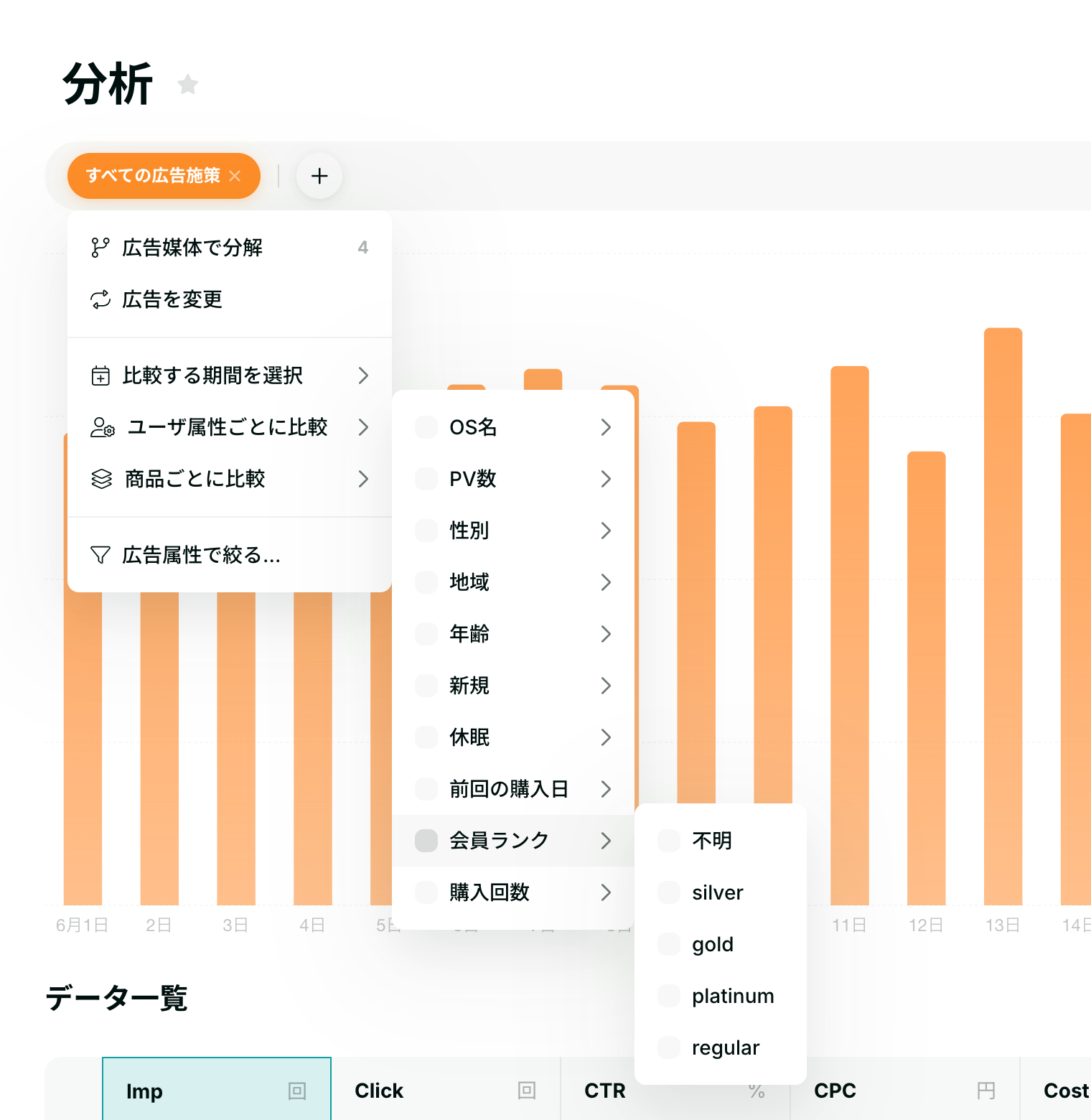Image resolution: width=1091 pixels, height=1120 pixels.
Task: Expand the 地域 submenu chevron
Action: (606, 582)
